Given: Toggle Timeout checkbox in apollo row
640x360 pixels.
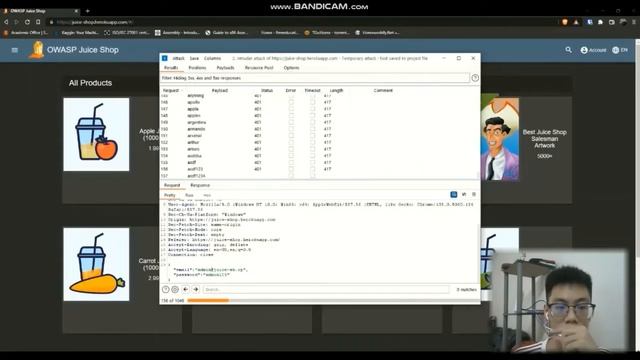Looking at the screenshot, I should [312, 102].
